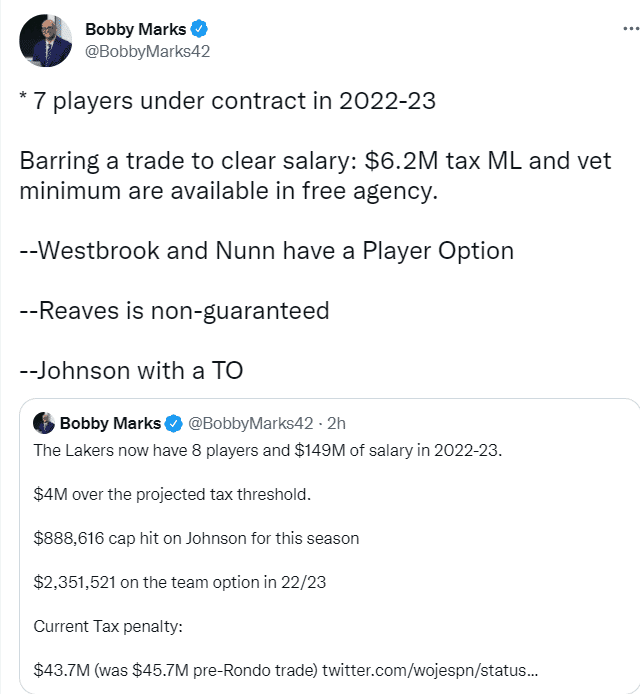The height and width of the screenshot is (694, 640).
Task: Click the small avatar in the quoted tweet
Action: (x=44, y=422)
